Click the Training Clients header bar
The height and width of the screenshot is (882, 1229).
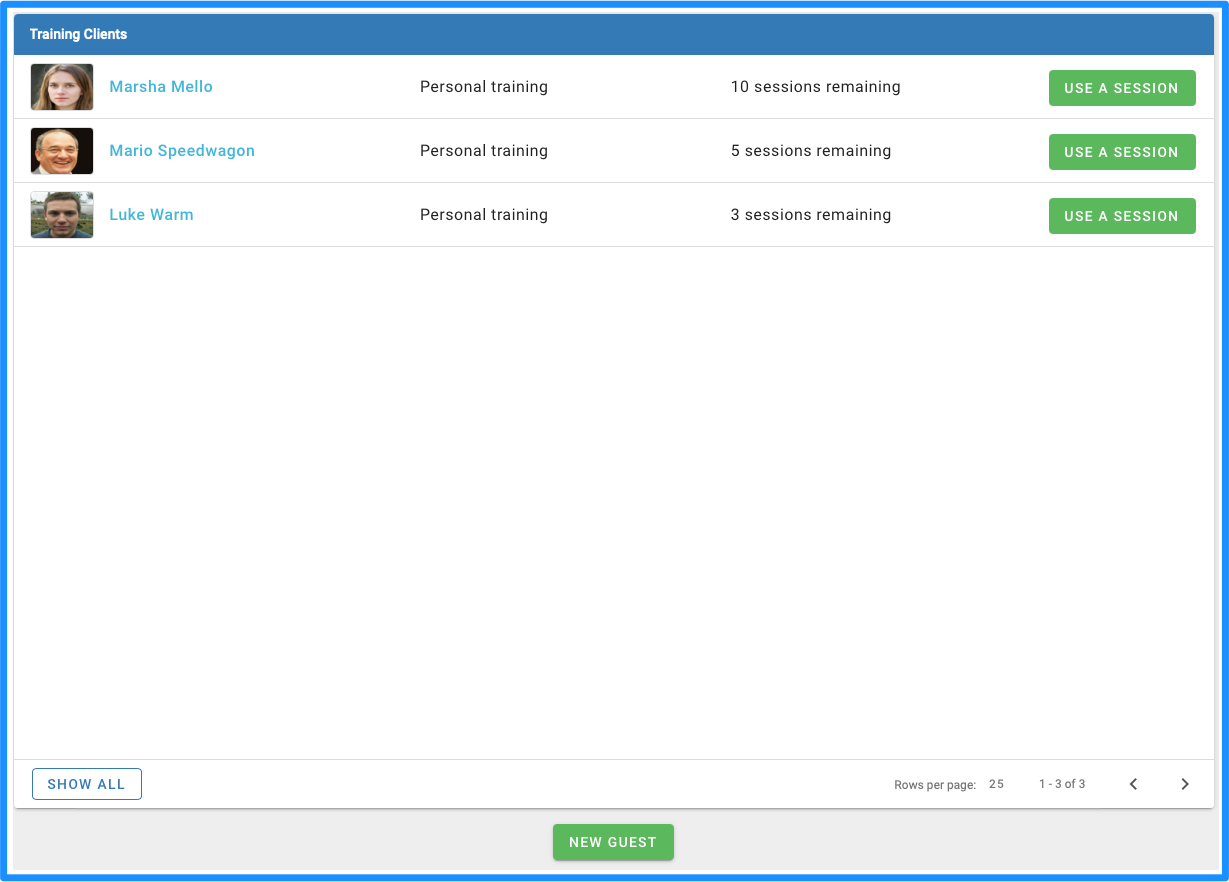coord(614,34)
